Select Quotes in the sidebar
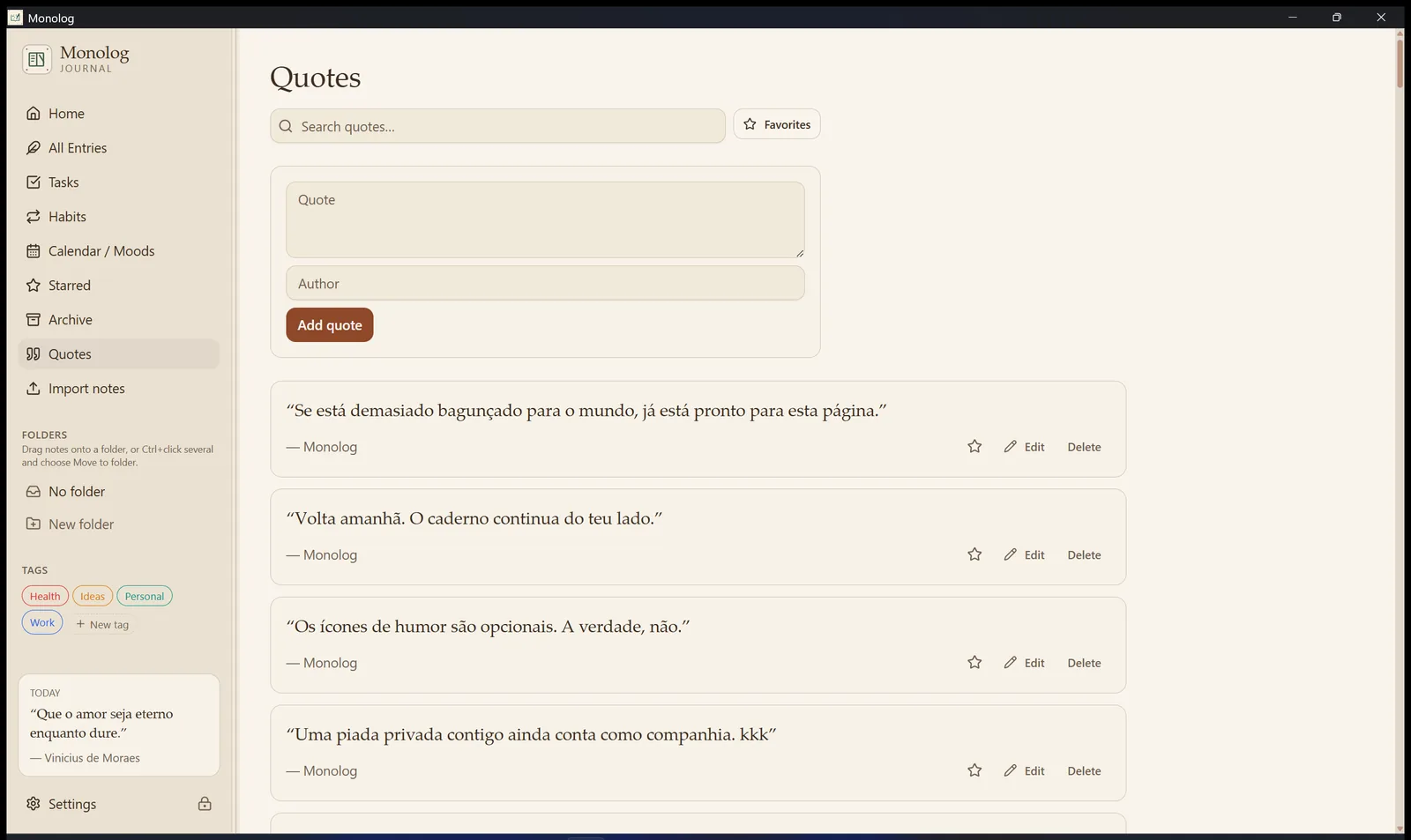The image size is (1411, 840). (x=118, y=354)
